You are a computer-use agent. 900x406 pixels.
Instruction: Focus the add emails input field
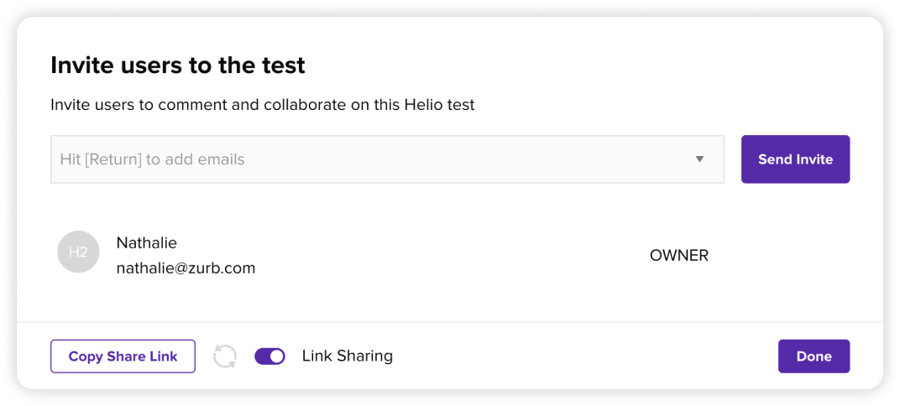(x=400, y=160)
